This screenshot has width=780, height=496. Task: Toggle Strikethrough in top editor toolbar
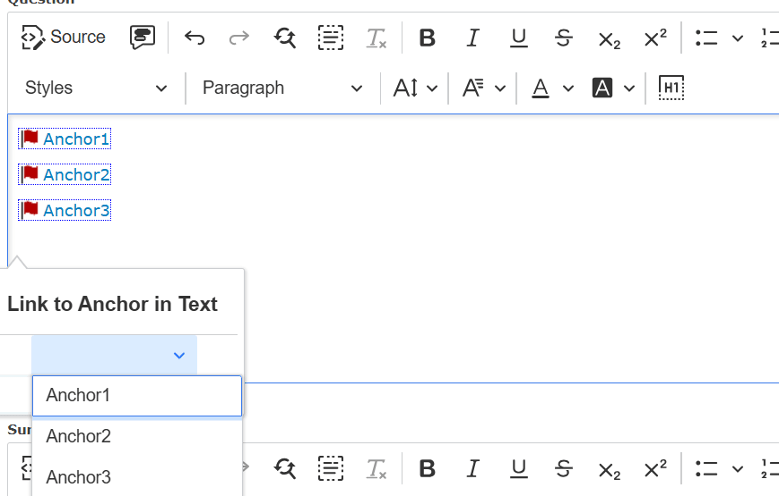[564, 38]
